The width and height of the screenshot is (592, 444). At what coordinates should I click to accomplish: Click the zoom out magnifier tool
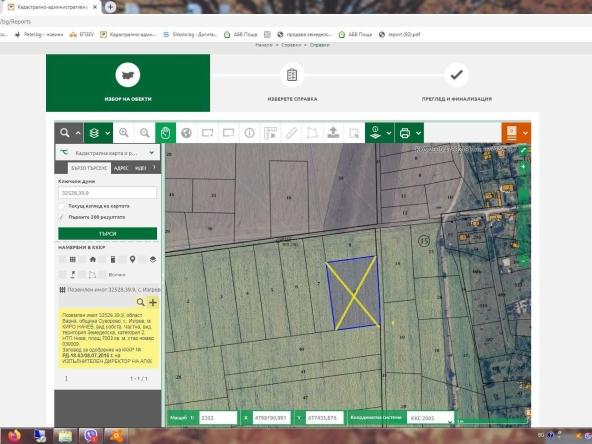(145, 133)
